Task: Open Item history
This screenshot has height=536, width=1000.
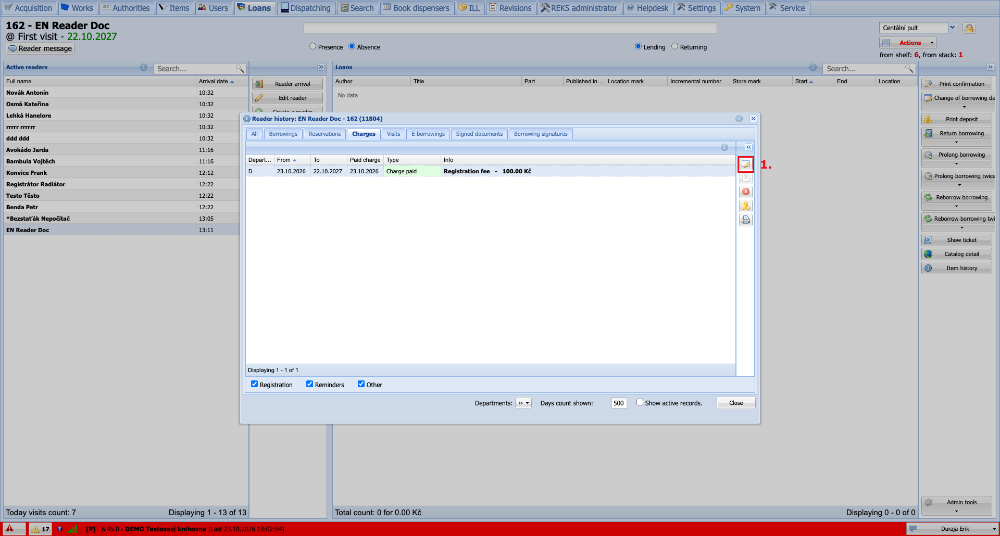Action: coord(957,268)
